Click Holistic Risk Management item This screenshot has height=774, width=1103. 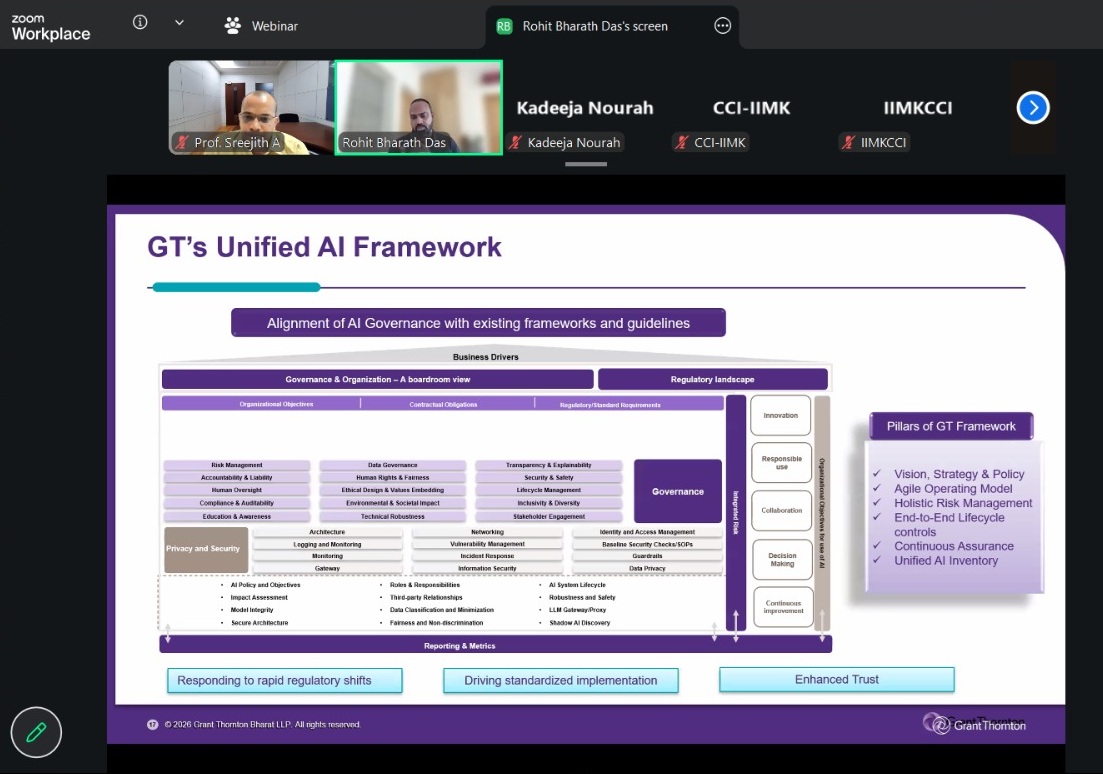(963, 503)
